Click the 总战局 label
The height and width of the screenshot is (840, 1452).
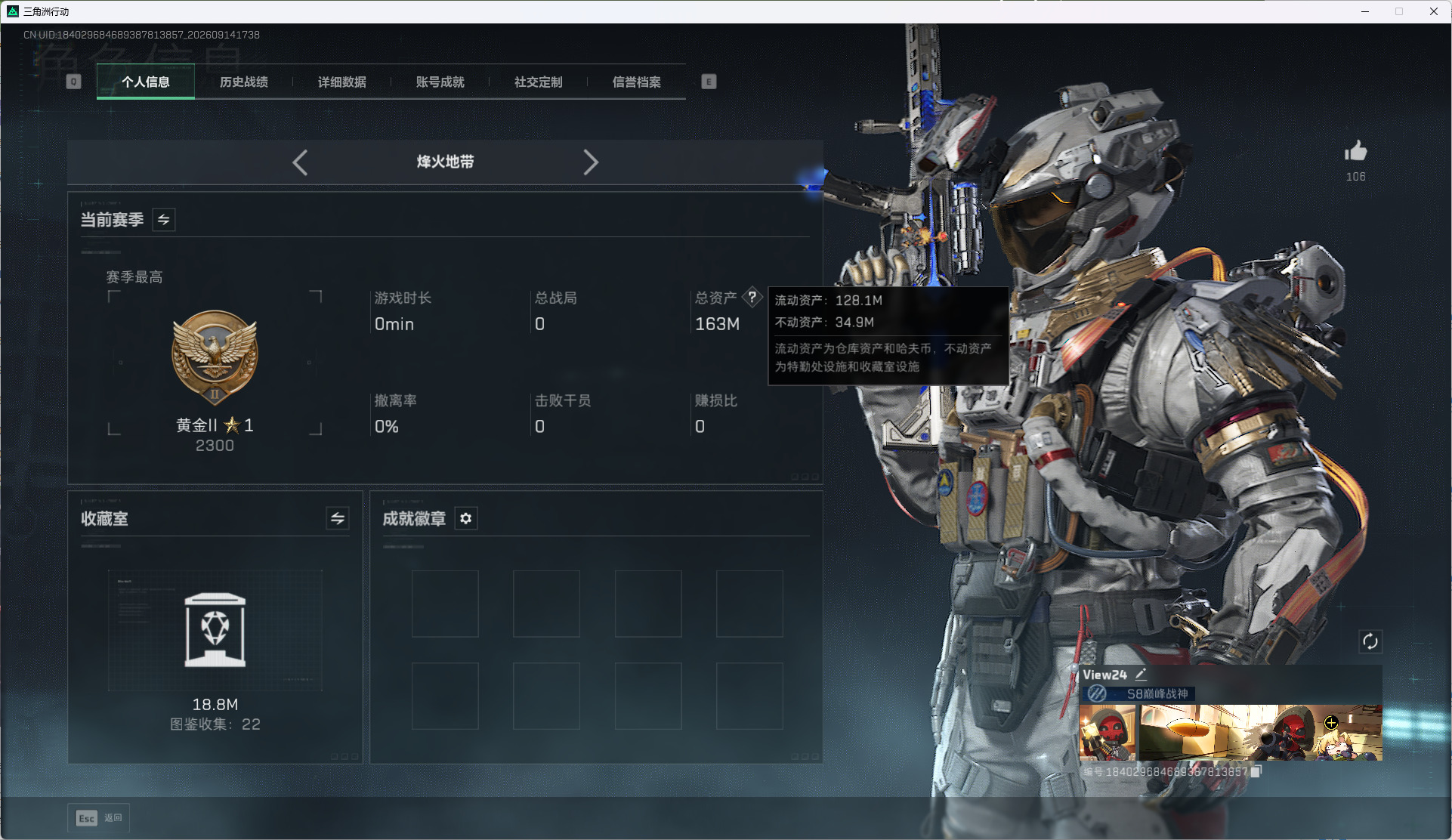coord(556,298)
